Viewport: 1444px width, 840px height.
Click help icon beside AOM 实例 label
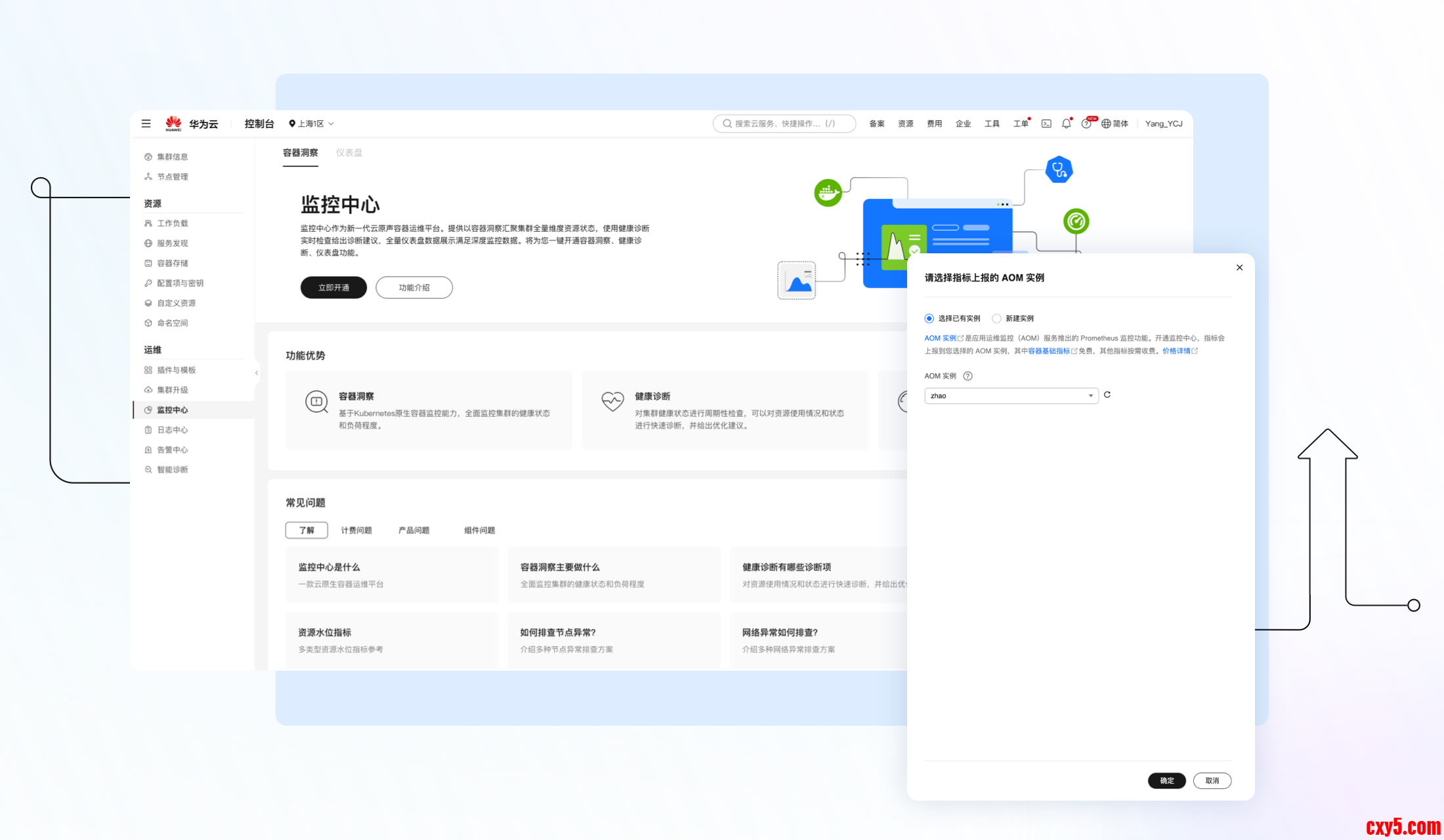pos(967,376)
